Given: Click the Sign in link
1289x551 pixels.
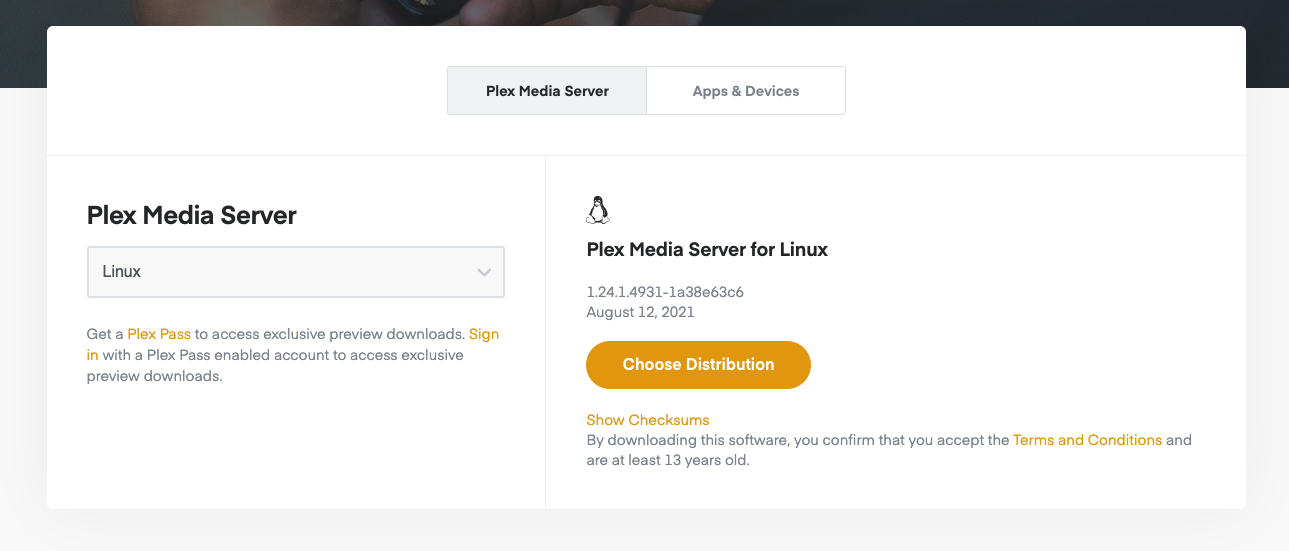Looking at the screenshot, I should click(483, 334).
